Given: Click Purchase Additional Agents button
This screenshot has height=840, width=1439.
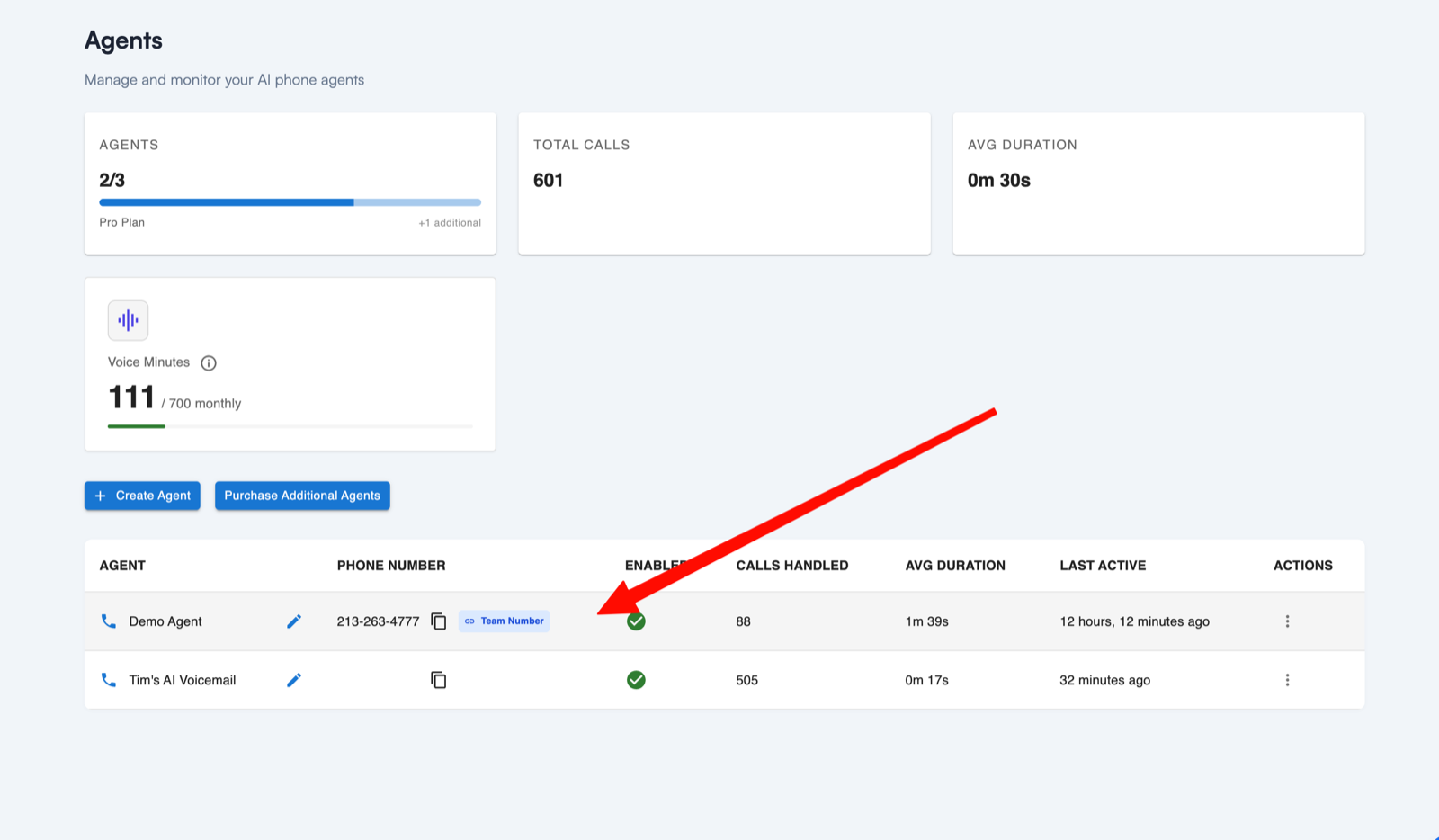Looking at the screenshot, I should [x=302, y=496].
